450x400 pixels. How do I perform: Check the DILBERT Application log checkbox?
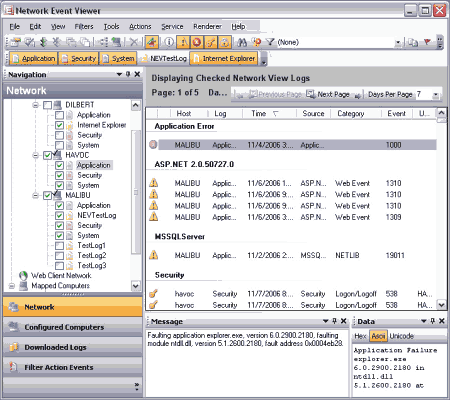[x=60, y=115]
